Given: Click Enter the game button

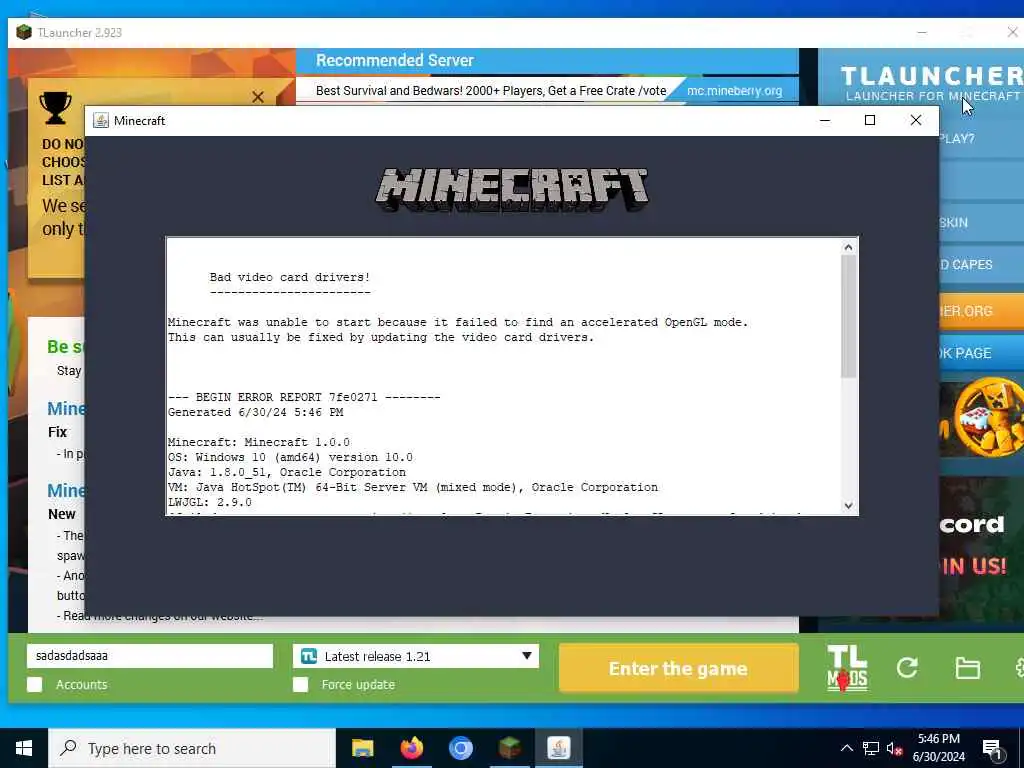Looking at the screenshot, I should click(x=679, y=668).
